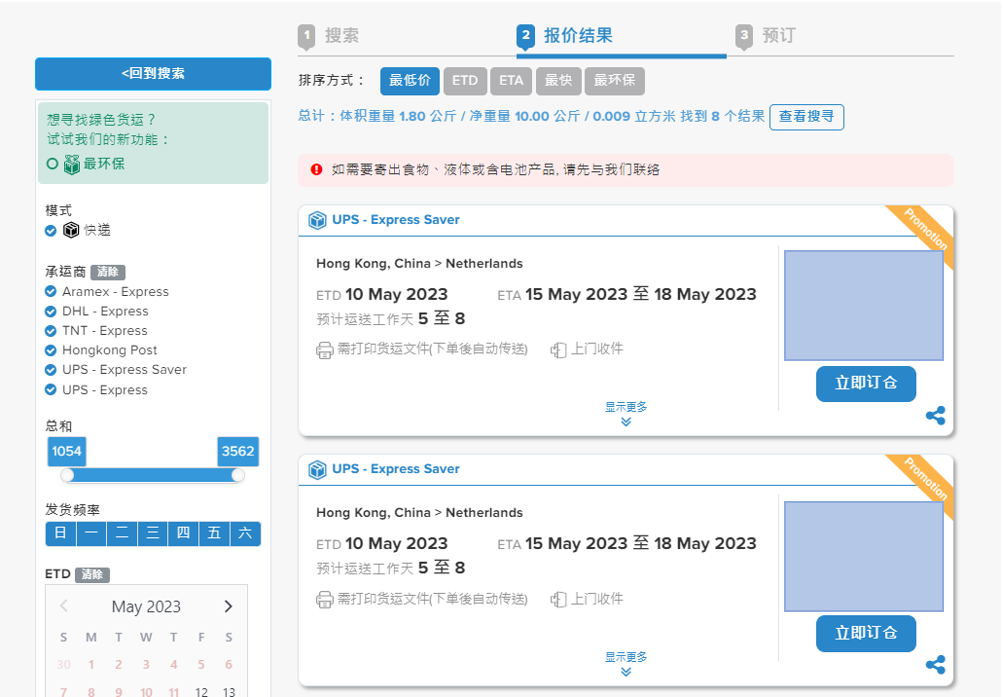Sort results by ETD

coord(465,81)
